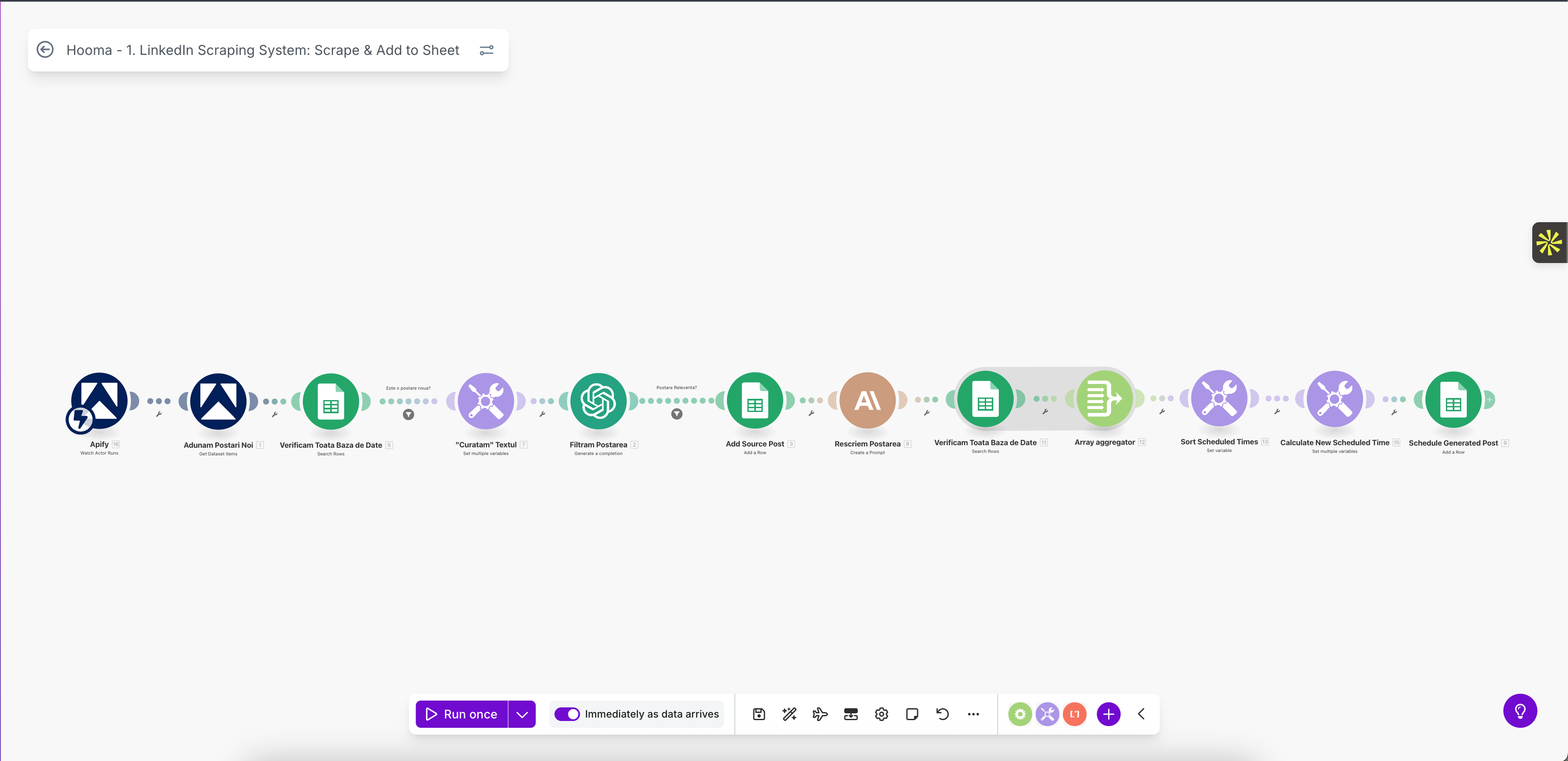The height and width of the screenshot is (761, 1568).
Task: Click the red Text parser favorites icon
Action: click(x=1075, y=714)
